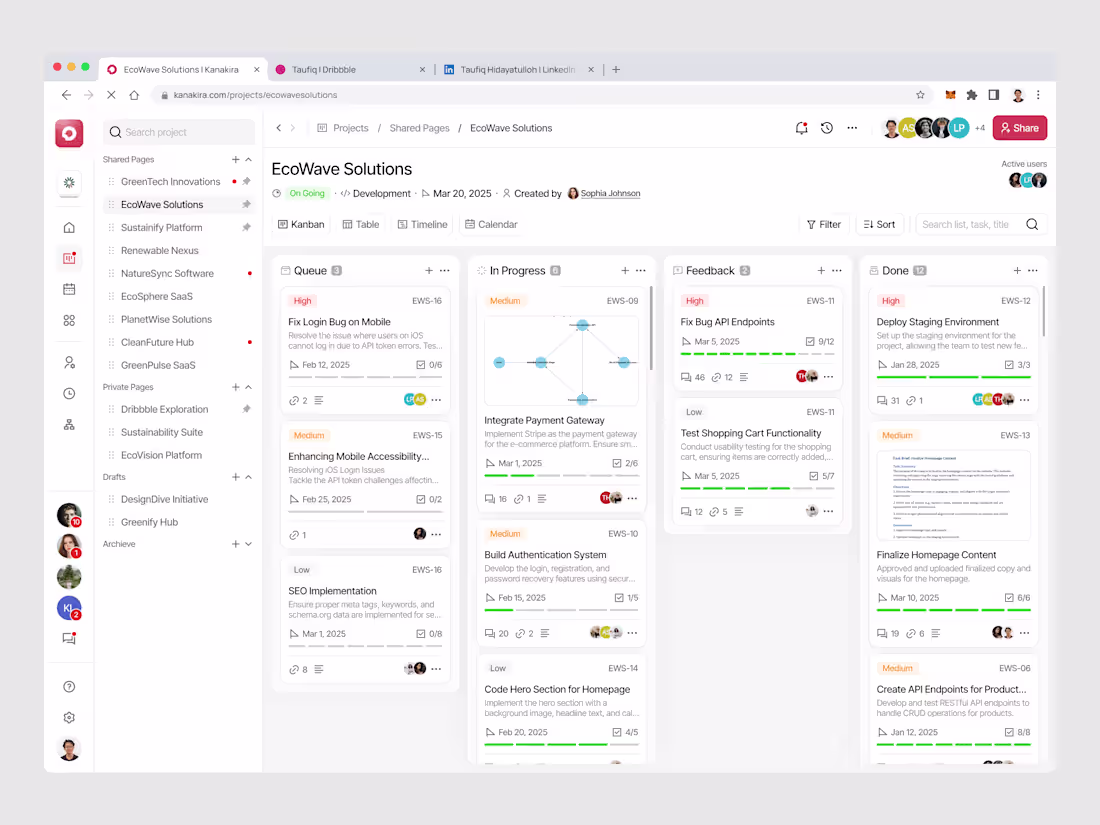Screen dimensions: 1100x825
Task: Open the apps grid icon in the sidebar rail
Action: [x=68, y=320]
